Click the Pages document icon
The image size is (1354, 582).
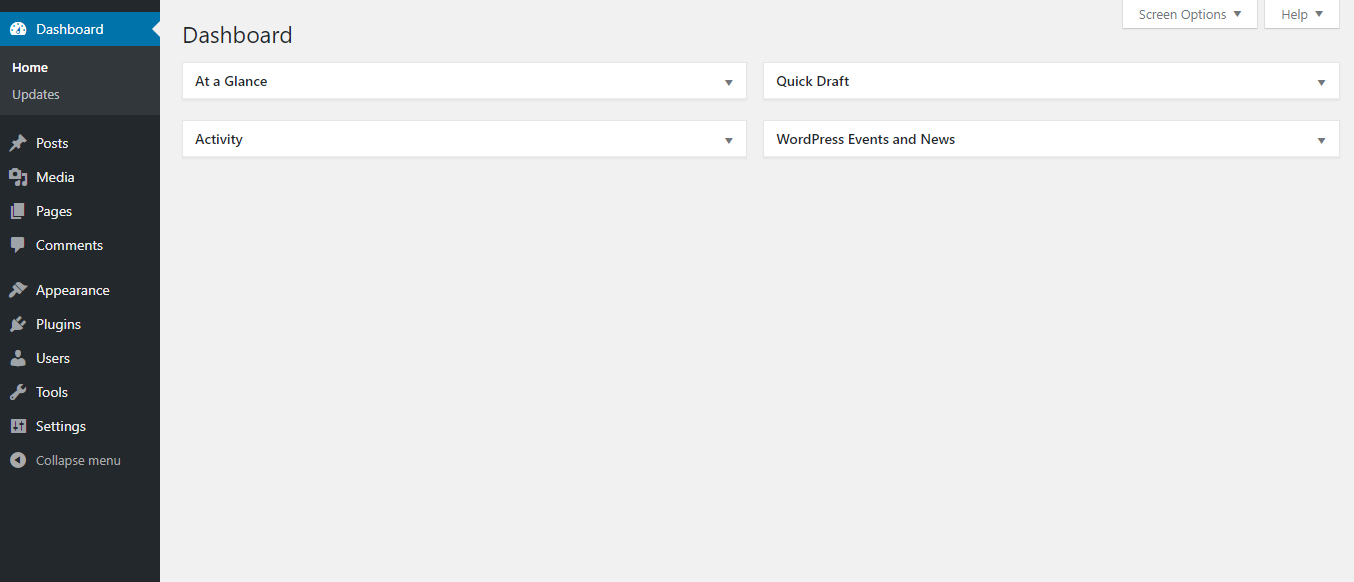(18, 211)
